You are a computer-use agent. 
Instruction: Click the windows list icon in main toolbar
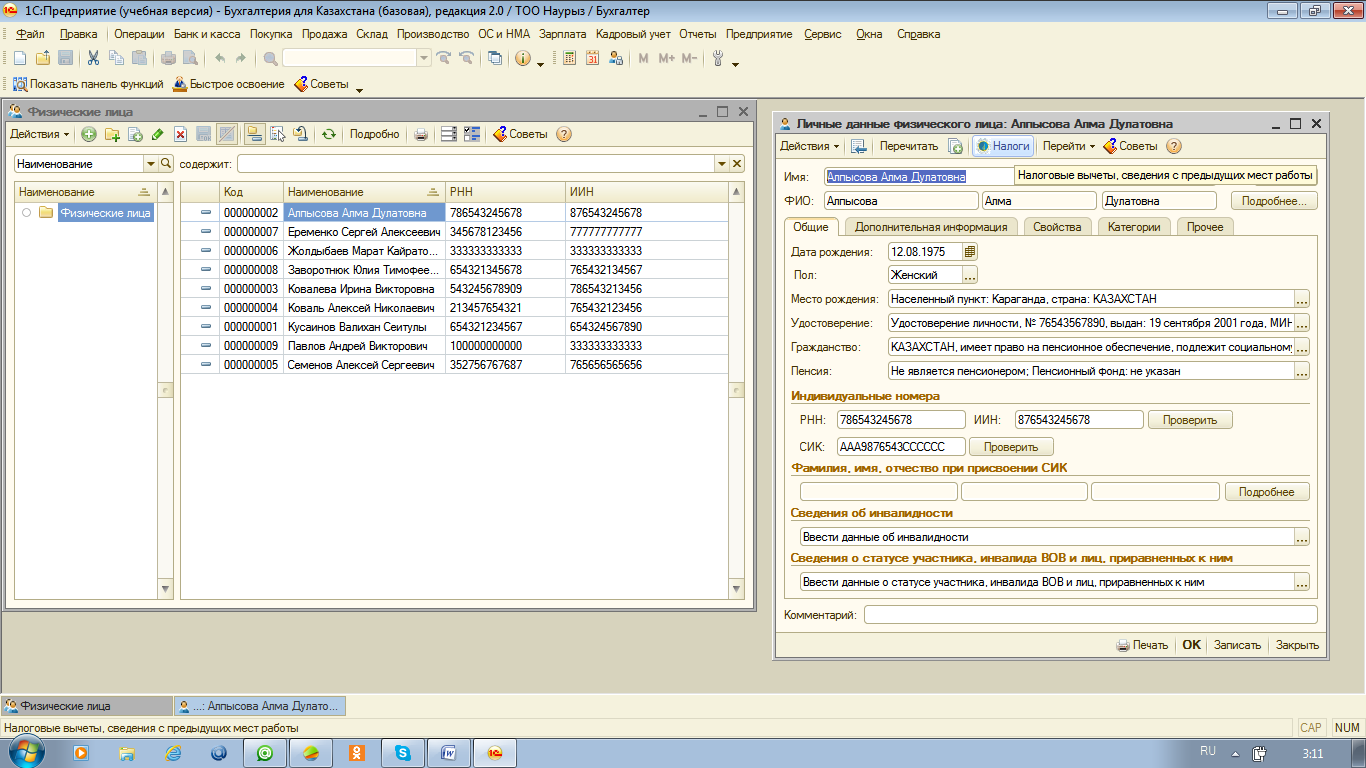tap(495, 58)
